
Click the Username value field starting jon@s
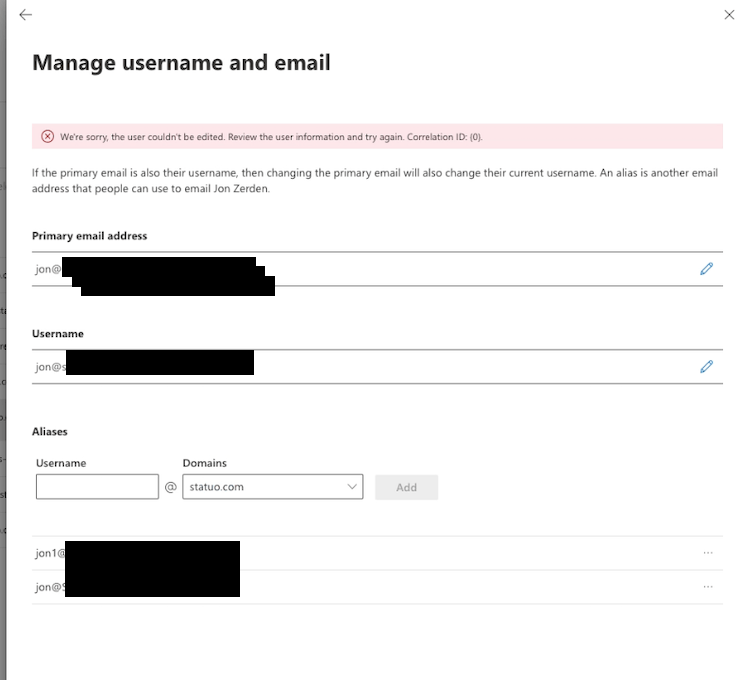pos(377,367)
